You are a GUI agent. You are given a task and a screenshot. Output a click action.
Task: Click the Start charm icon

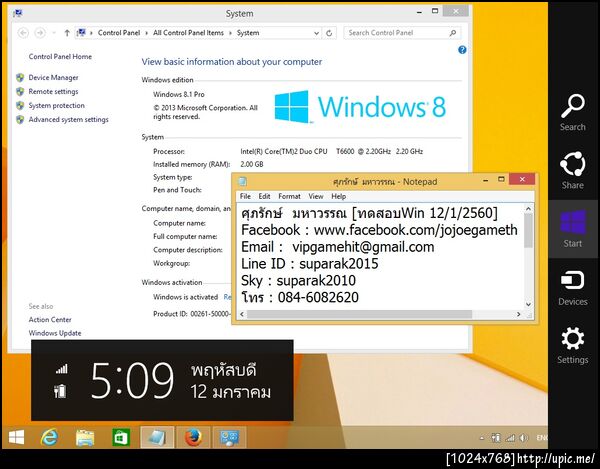(572, 229)
